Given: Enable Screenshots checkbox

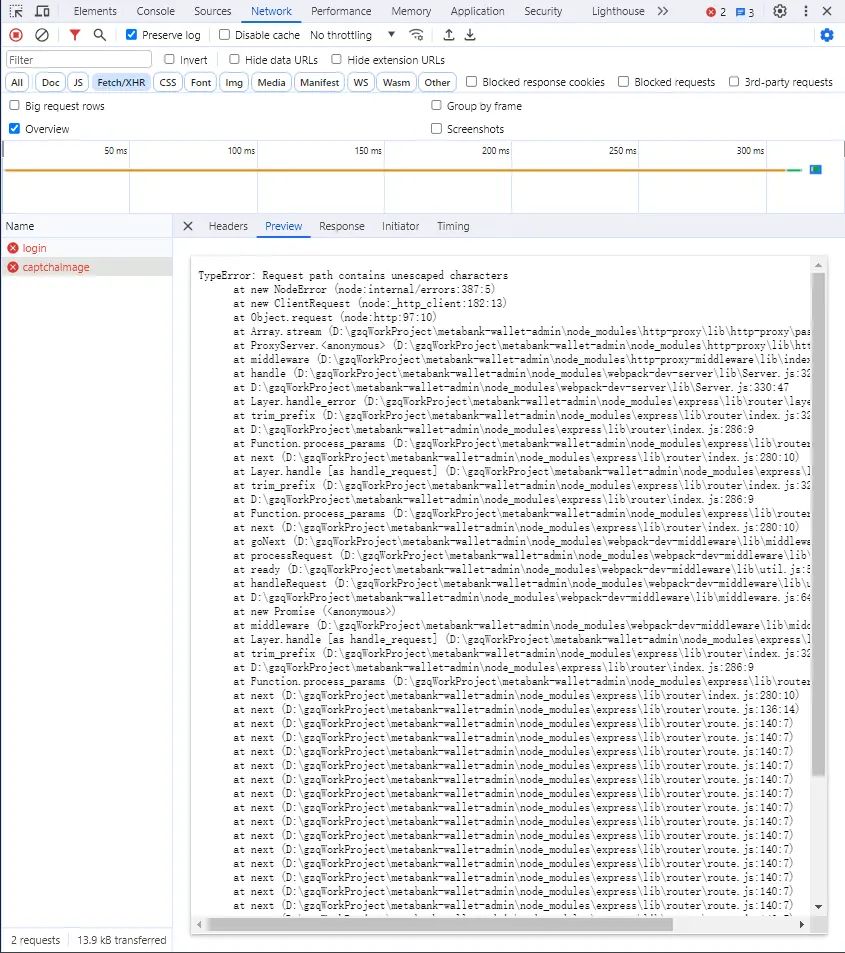Looking at the screenshot, I should click(436, 128).
